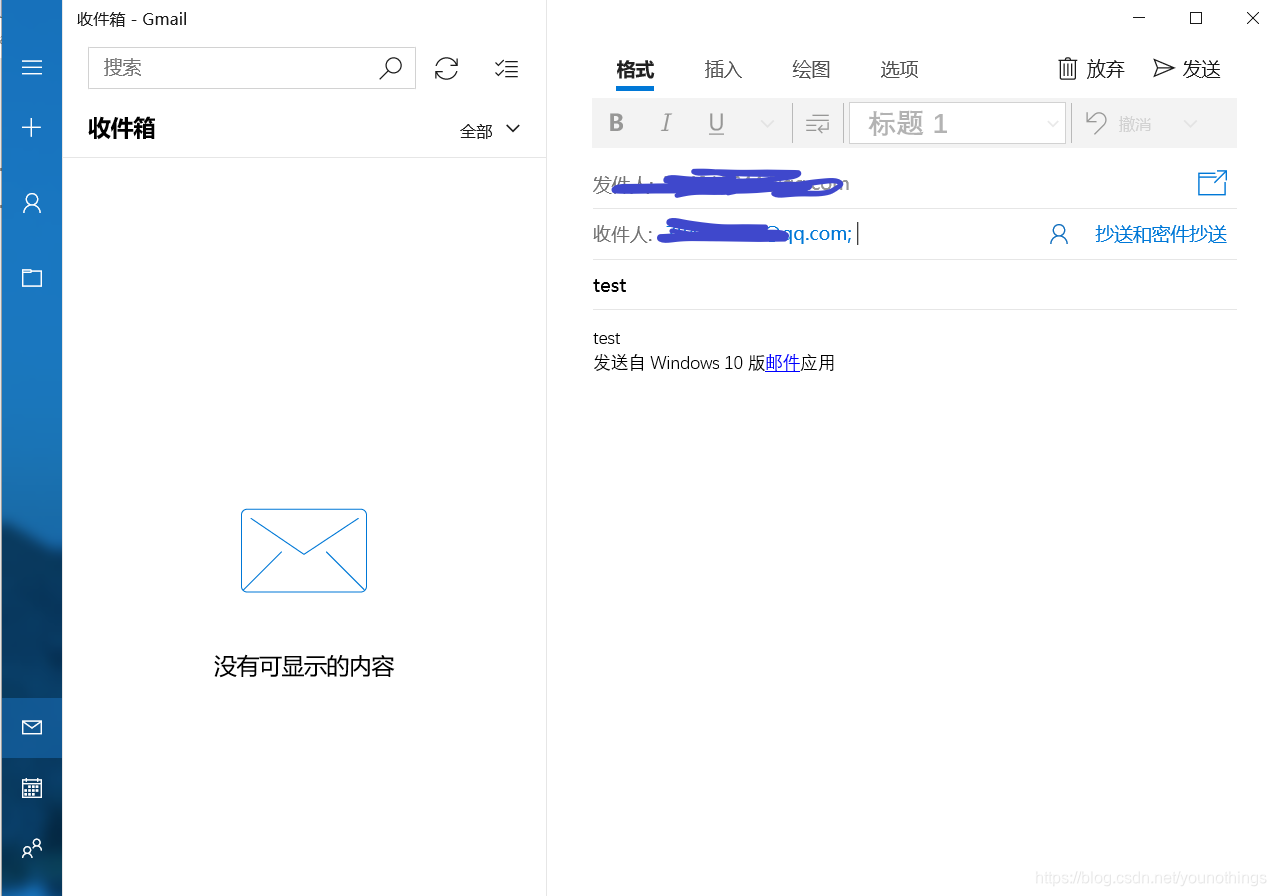Sync the Gmail inbox with the refresh icon
This screenshot has width=1276, height=896.
tap(446, 68)
